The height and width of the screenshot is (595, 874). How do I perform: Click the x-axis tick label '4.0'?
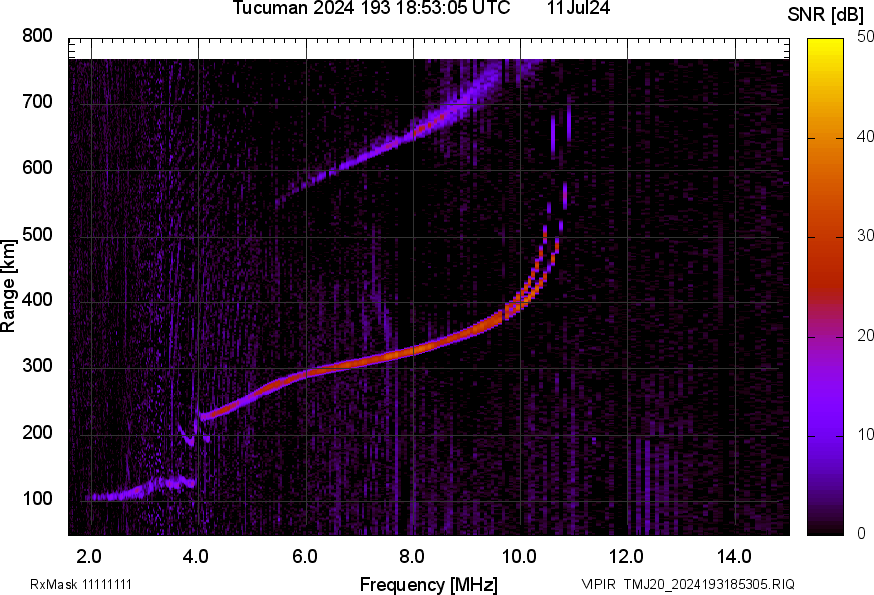(196, 557)
